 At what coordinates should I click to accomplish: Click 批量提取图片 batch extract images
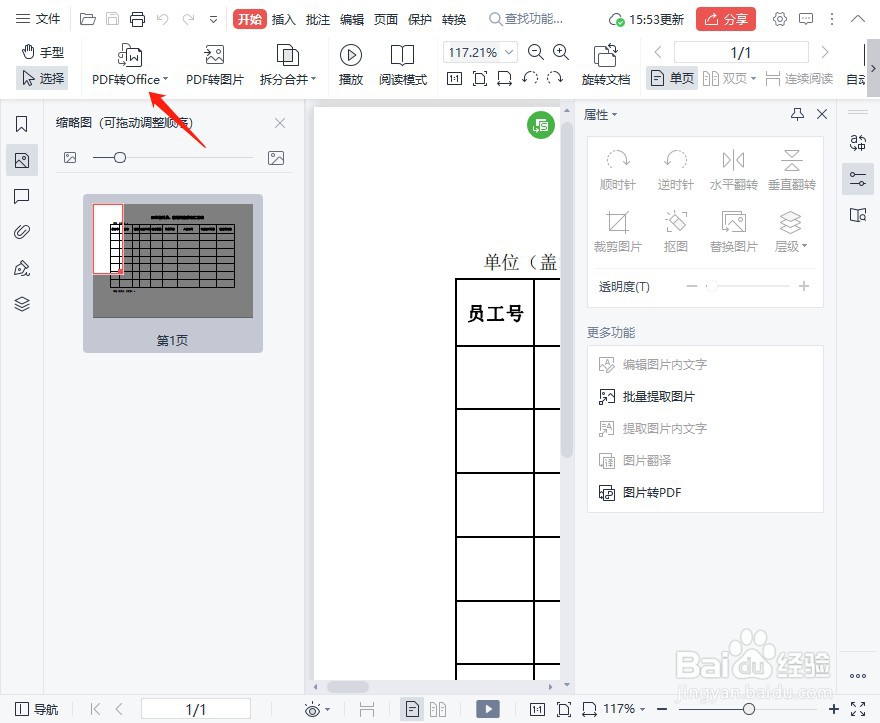click(x=647, y=397)
